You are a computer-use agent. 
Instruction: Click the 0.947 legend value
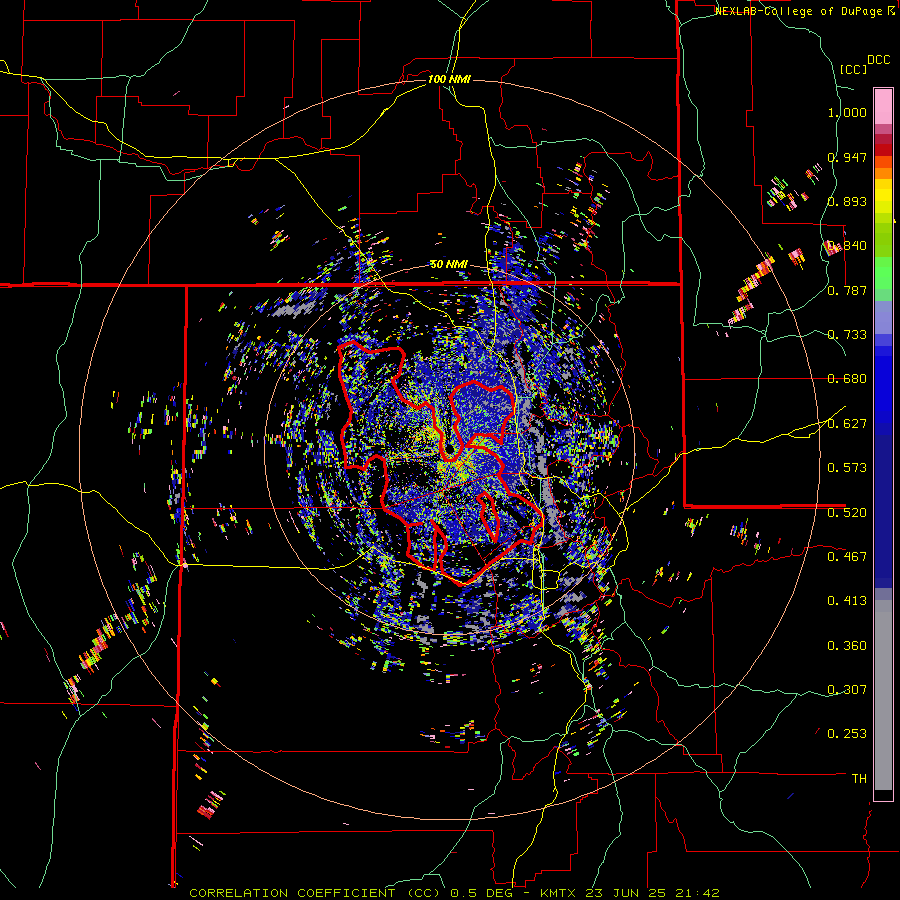point(847,157)
